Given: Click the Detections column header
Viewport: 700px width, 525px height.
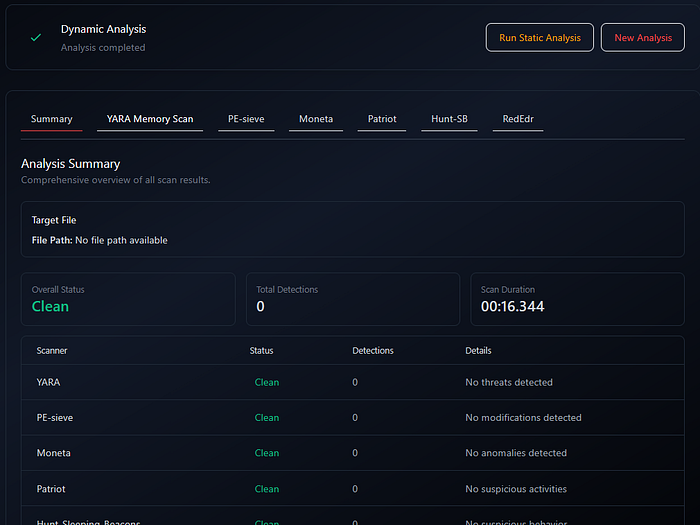Looking at the screenshot, I should tap(373, 351).
